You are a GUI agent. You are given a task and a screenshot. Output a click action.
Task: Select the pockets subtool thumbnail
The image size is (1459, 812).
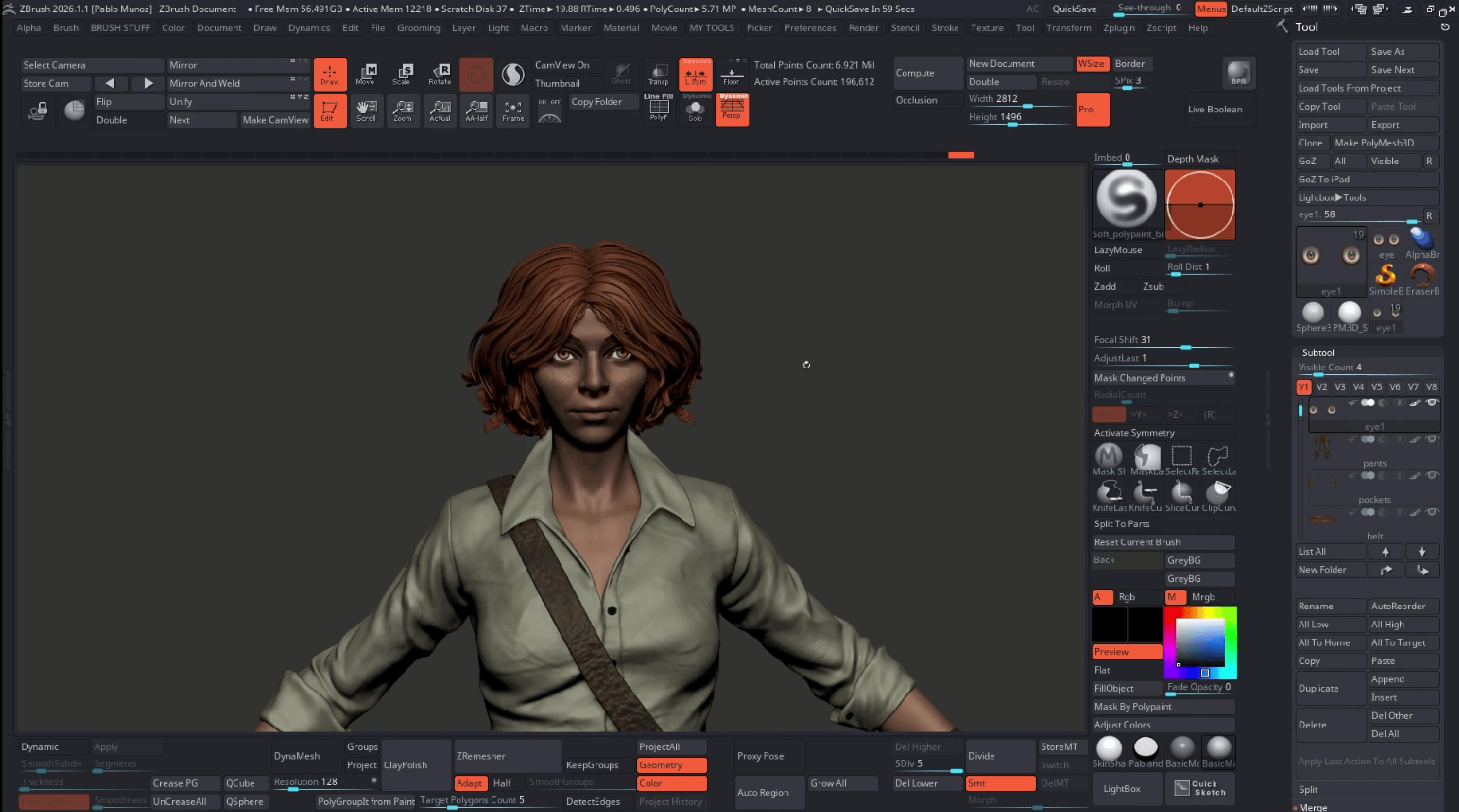coord(1323,483)
